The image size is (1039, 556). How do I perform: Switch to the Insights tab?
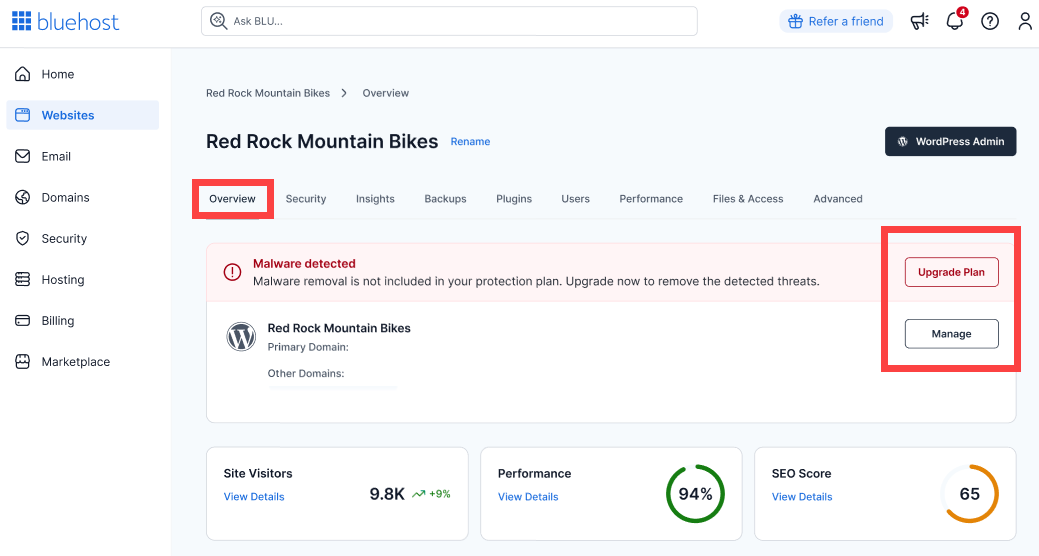coord(375,199)
